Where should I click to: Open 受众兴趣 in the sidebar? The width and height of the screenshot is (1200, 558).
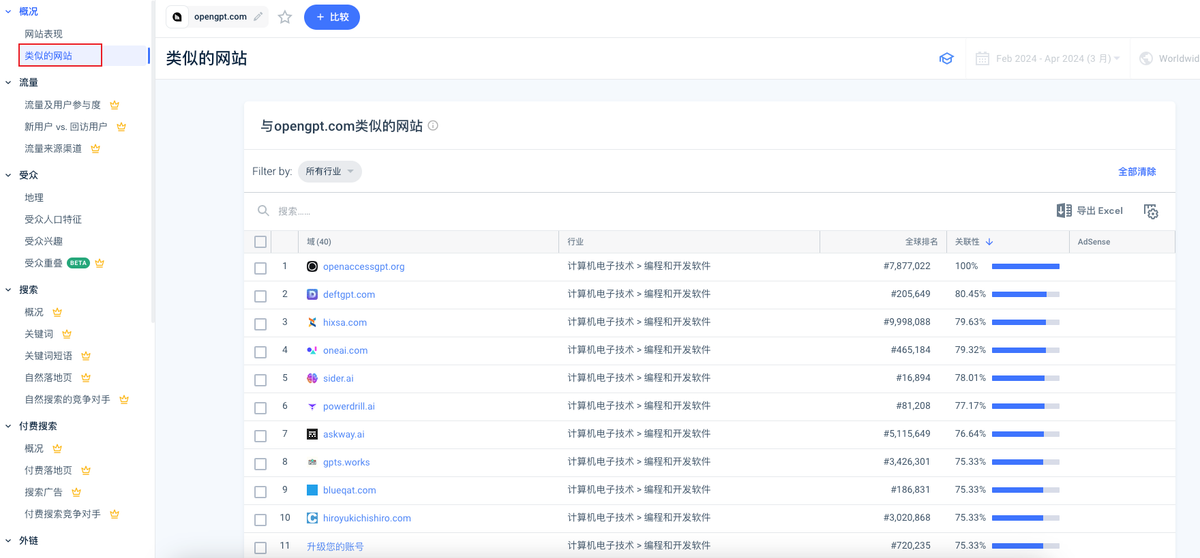(x=44, y=242)
